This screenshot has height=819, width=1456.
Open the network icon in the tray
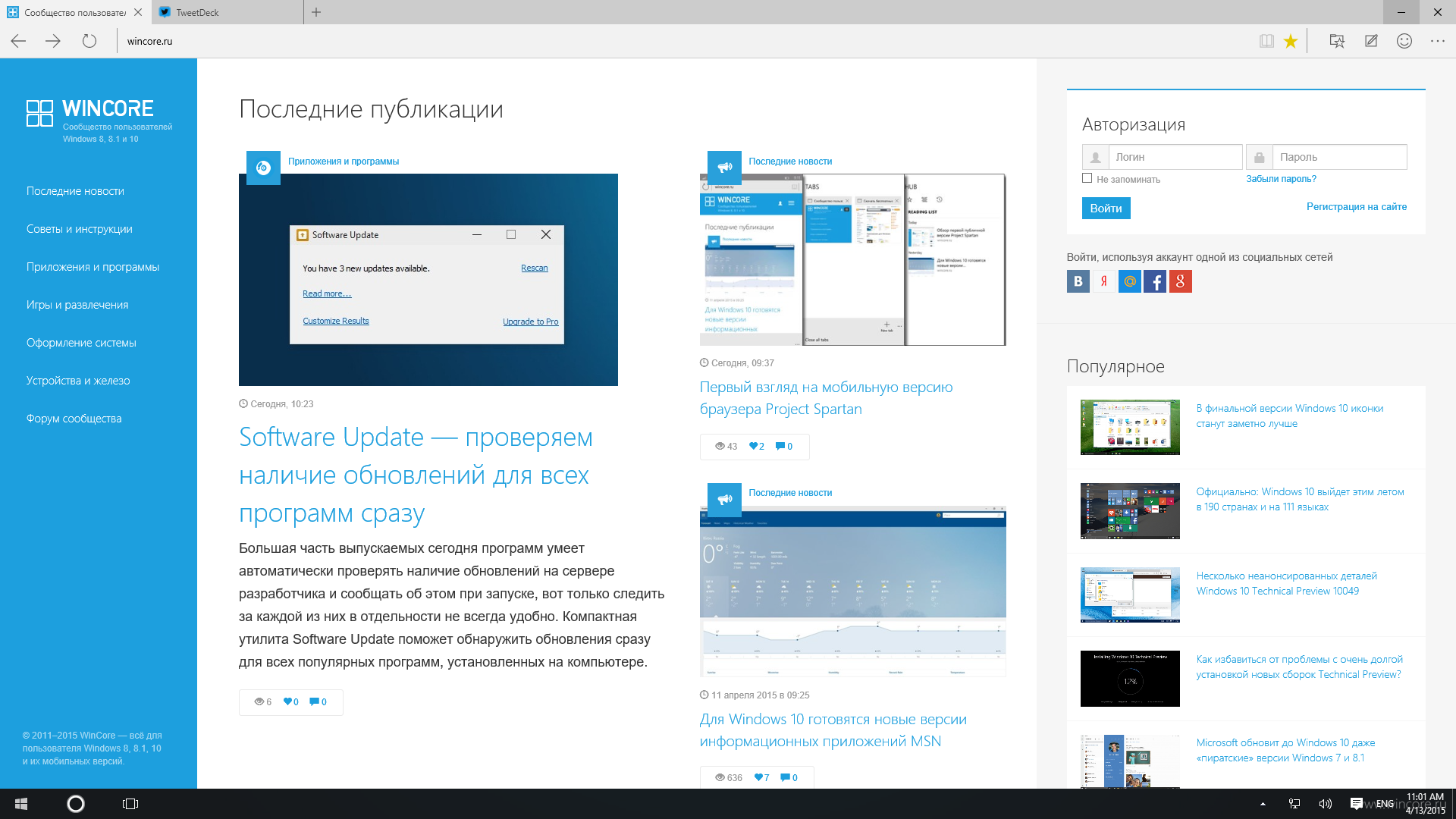coord(1294,804)
